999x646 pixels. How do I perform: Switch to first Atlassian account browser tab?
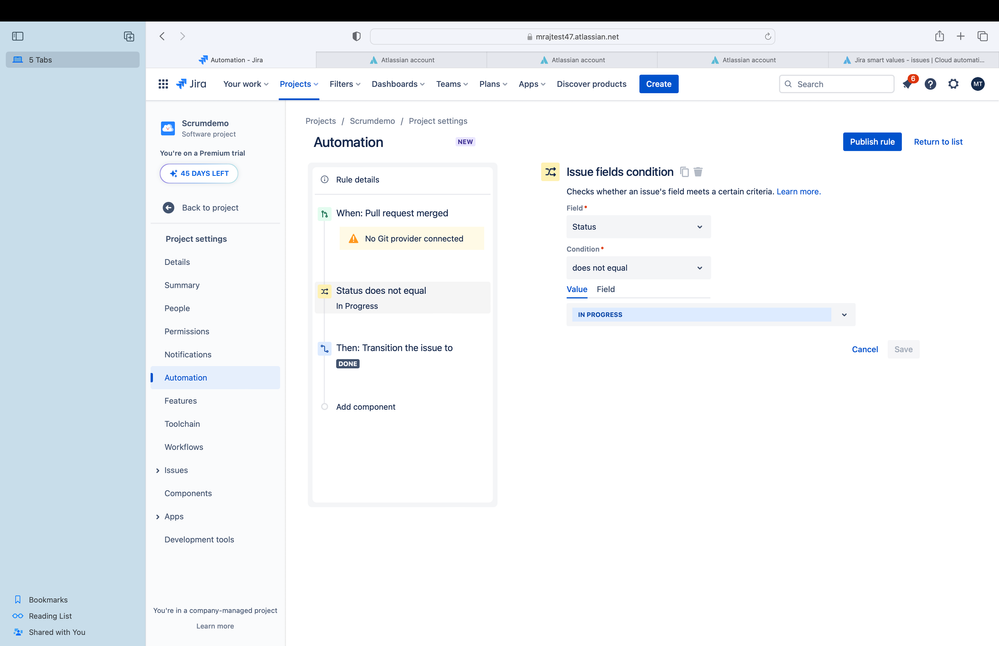click(401, 60)
